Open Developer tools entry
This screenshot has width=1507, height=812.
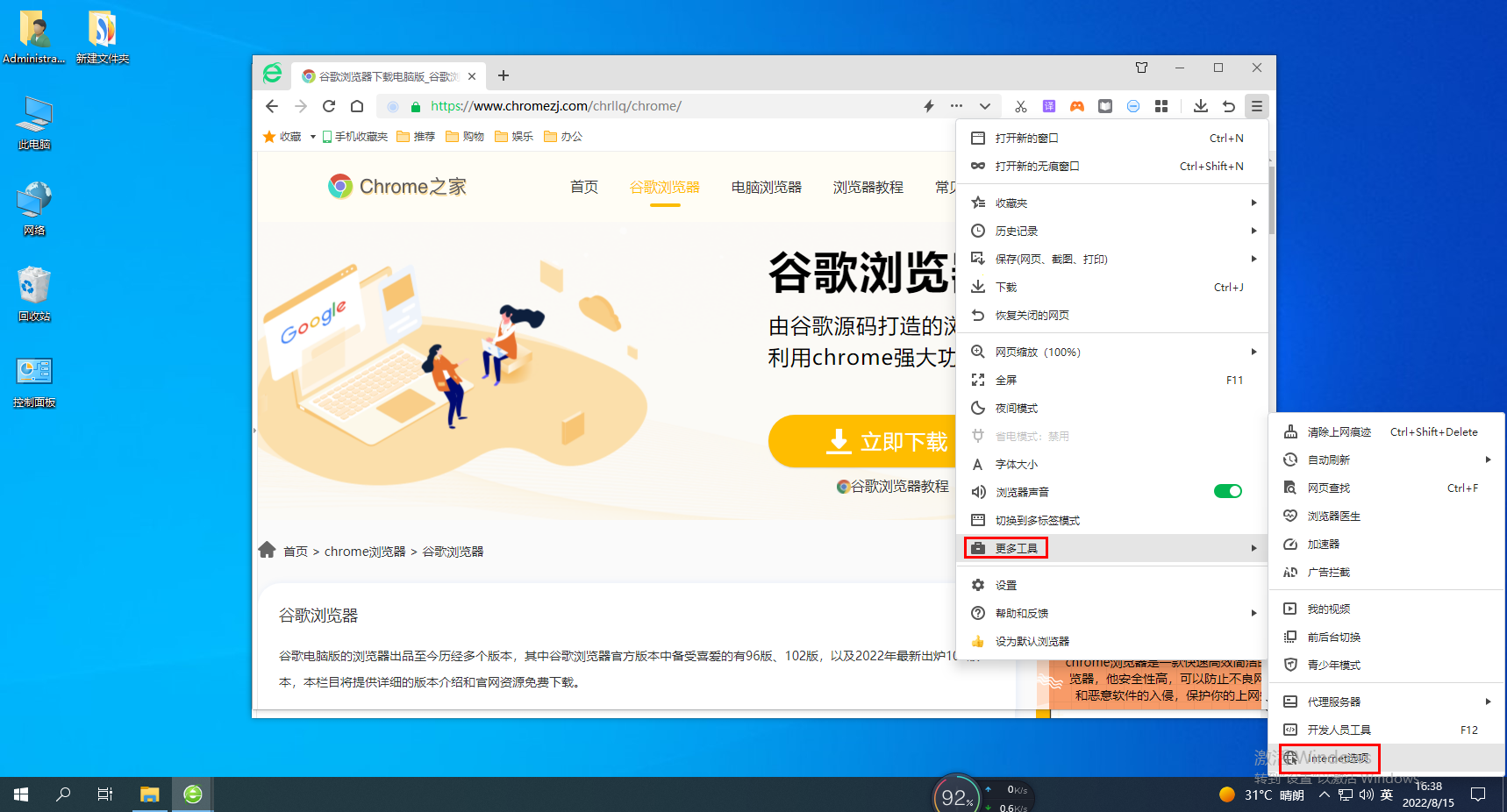click(x=1387, y=730)
